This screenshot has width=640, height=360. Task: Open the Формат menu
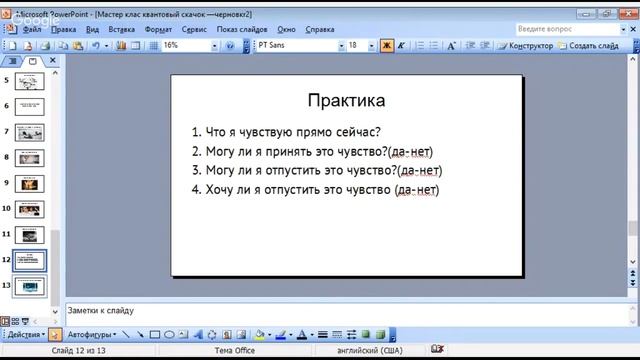pos(158,29)
